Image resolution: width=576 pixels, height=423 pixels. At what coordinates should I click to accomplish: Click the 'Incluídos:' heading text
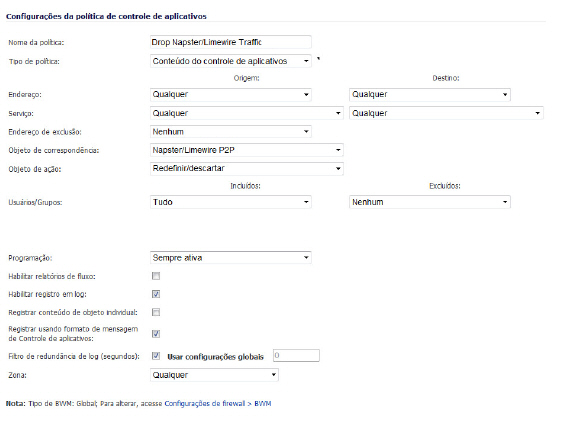click(x=245, y=186)
